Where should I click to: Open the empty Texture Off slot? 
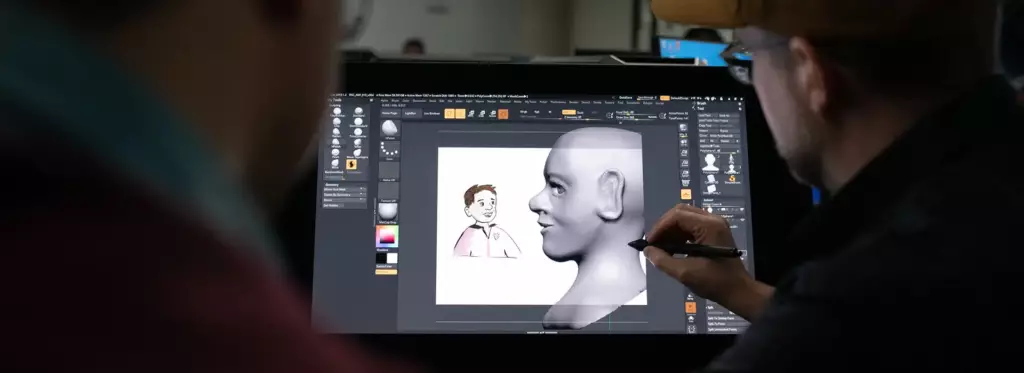click(390, 191)
